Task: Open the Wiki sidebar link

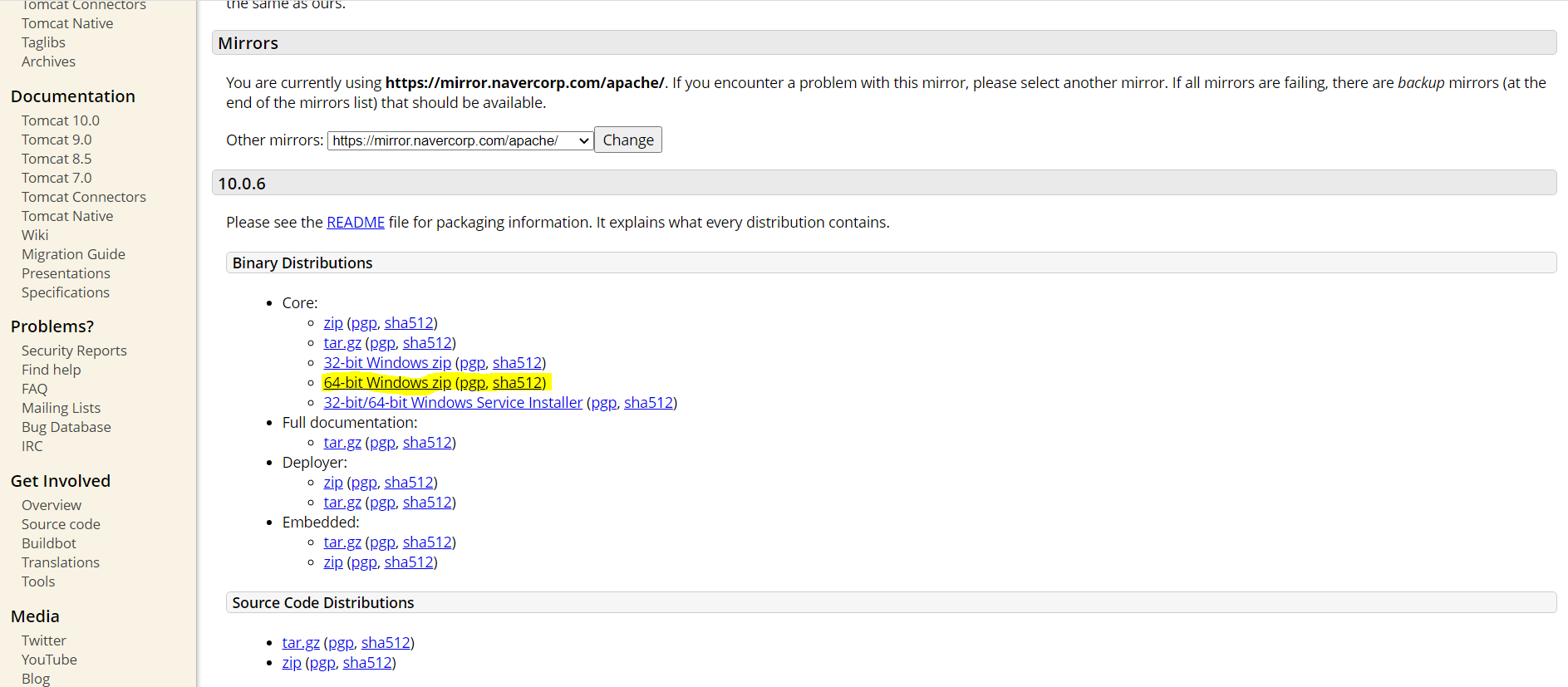Action: coord(35,235)
